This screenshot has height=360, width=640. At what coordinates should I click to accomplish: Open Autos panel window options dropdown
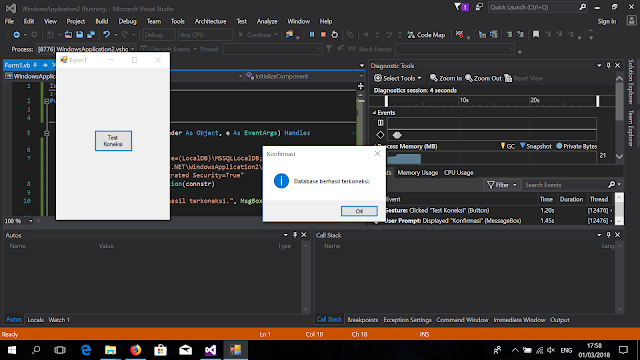tap(285, 235)
